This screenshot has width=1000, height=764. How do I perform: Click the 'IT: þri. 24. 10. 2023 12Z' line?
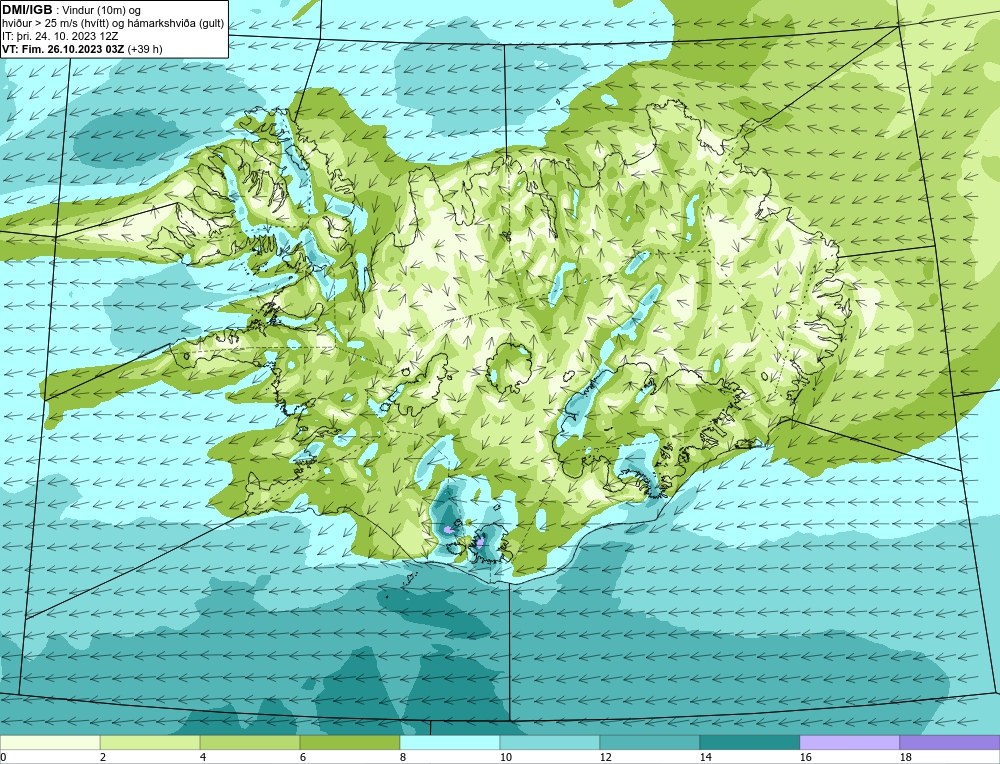[61, 36]
